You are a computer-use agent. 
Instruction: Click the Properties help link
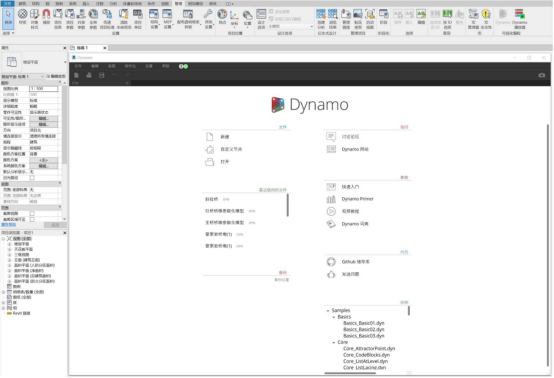click(8, 225)
